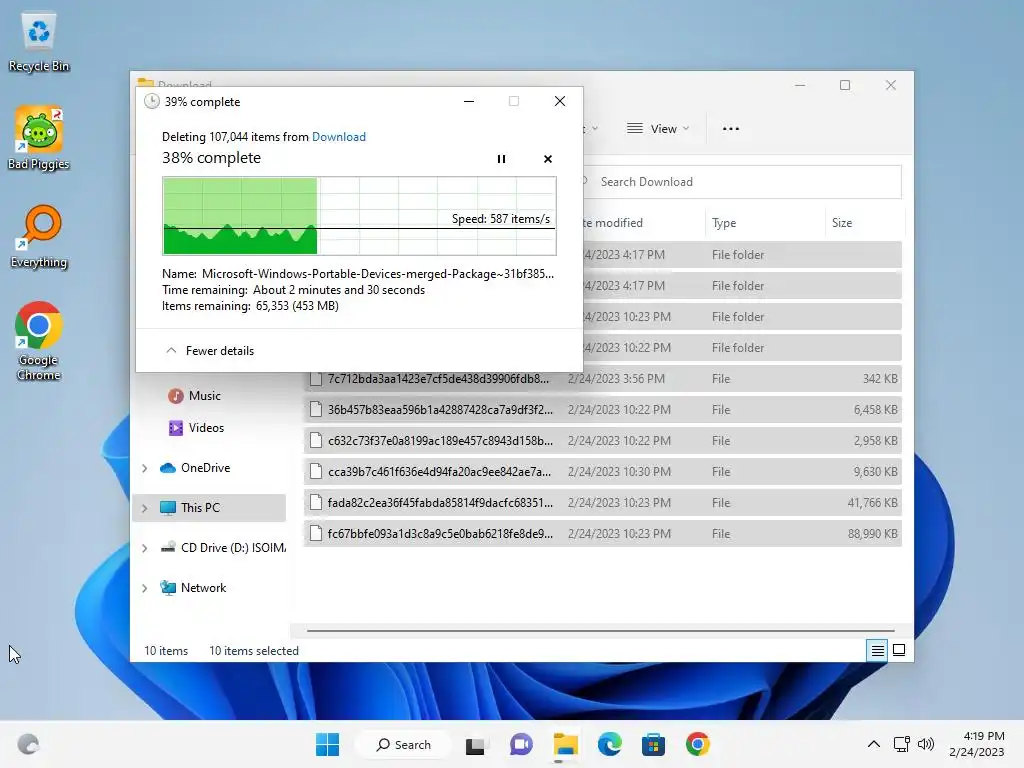1024x768 pixels.
Task: Open File Explorer from the taskbar
Action: tap(566, 744)
